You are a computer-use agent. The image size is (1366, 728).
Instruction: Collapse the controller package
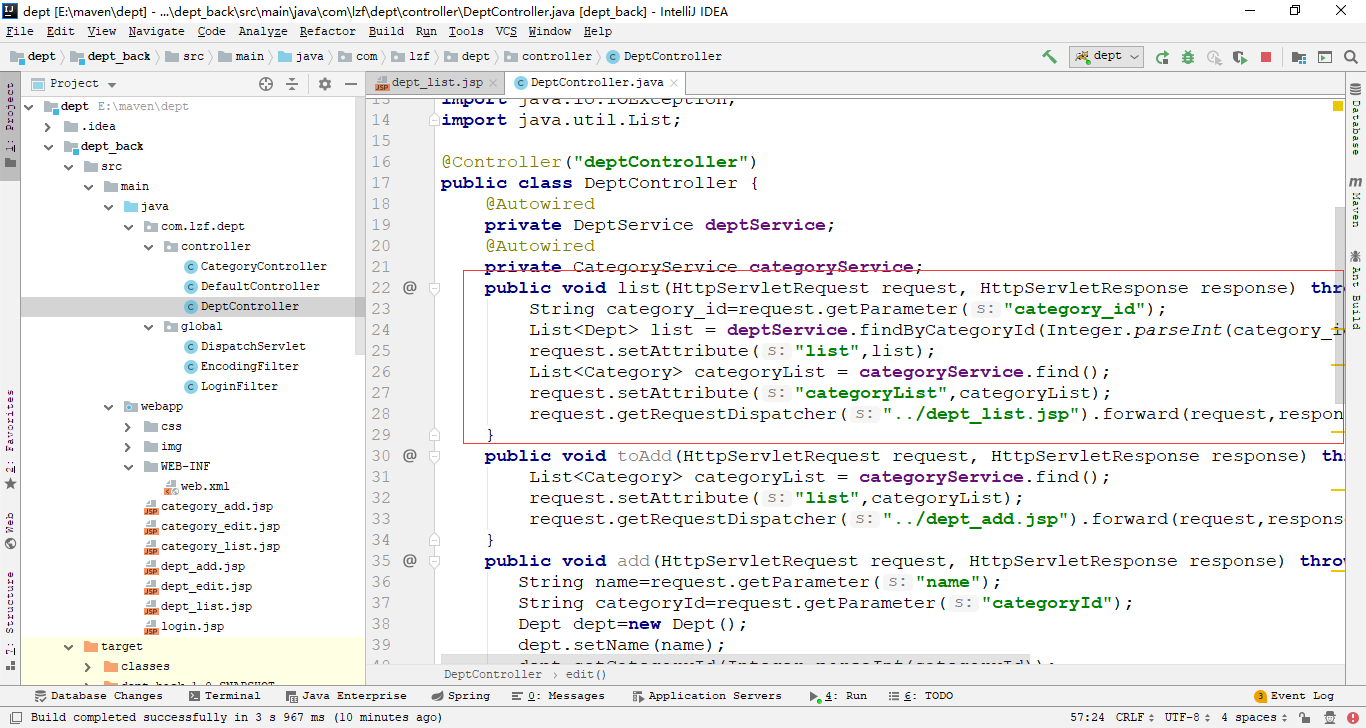pos(147,246)
